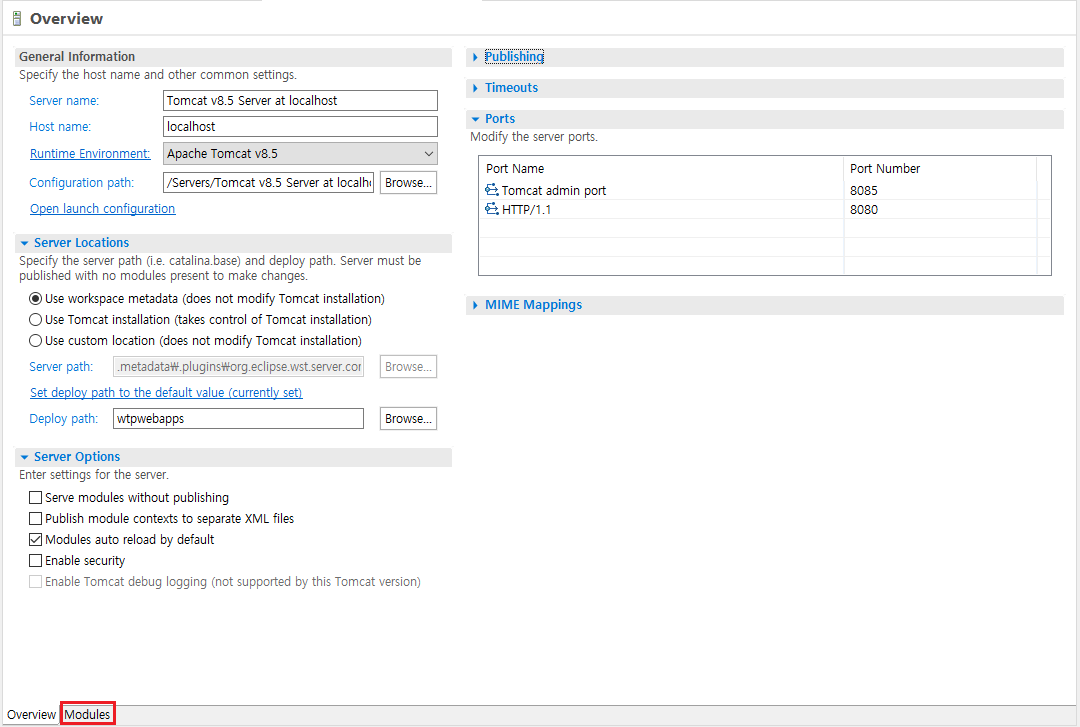Select Use custom location radio option
Image resolution: width=1080 pixels, height=727 pixels.
[35, 340]
